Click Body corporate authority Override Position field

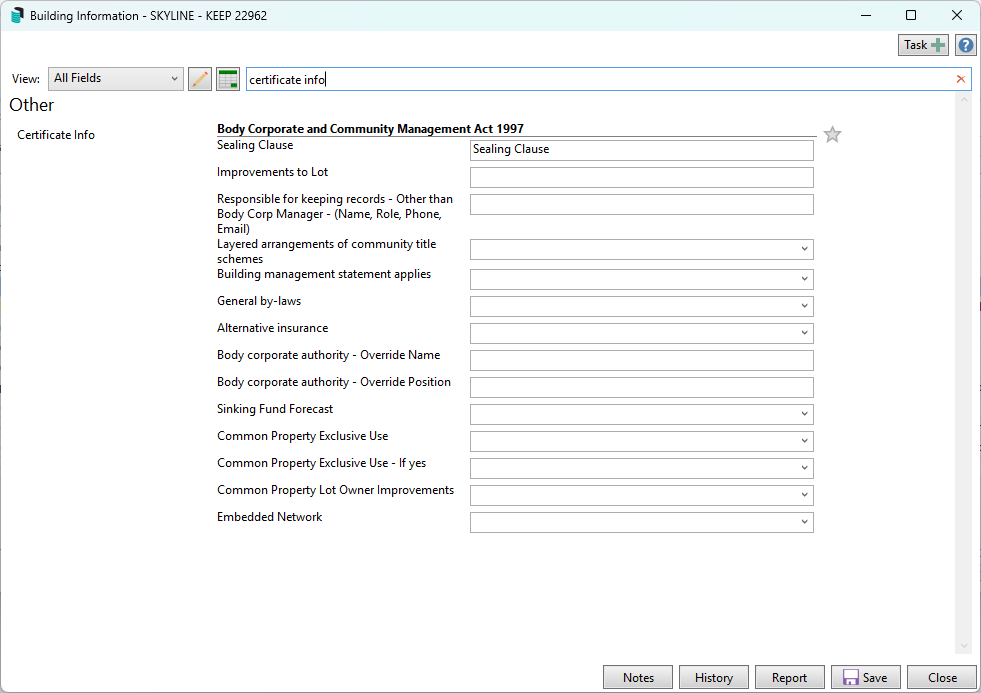point(641,387)
